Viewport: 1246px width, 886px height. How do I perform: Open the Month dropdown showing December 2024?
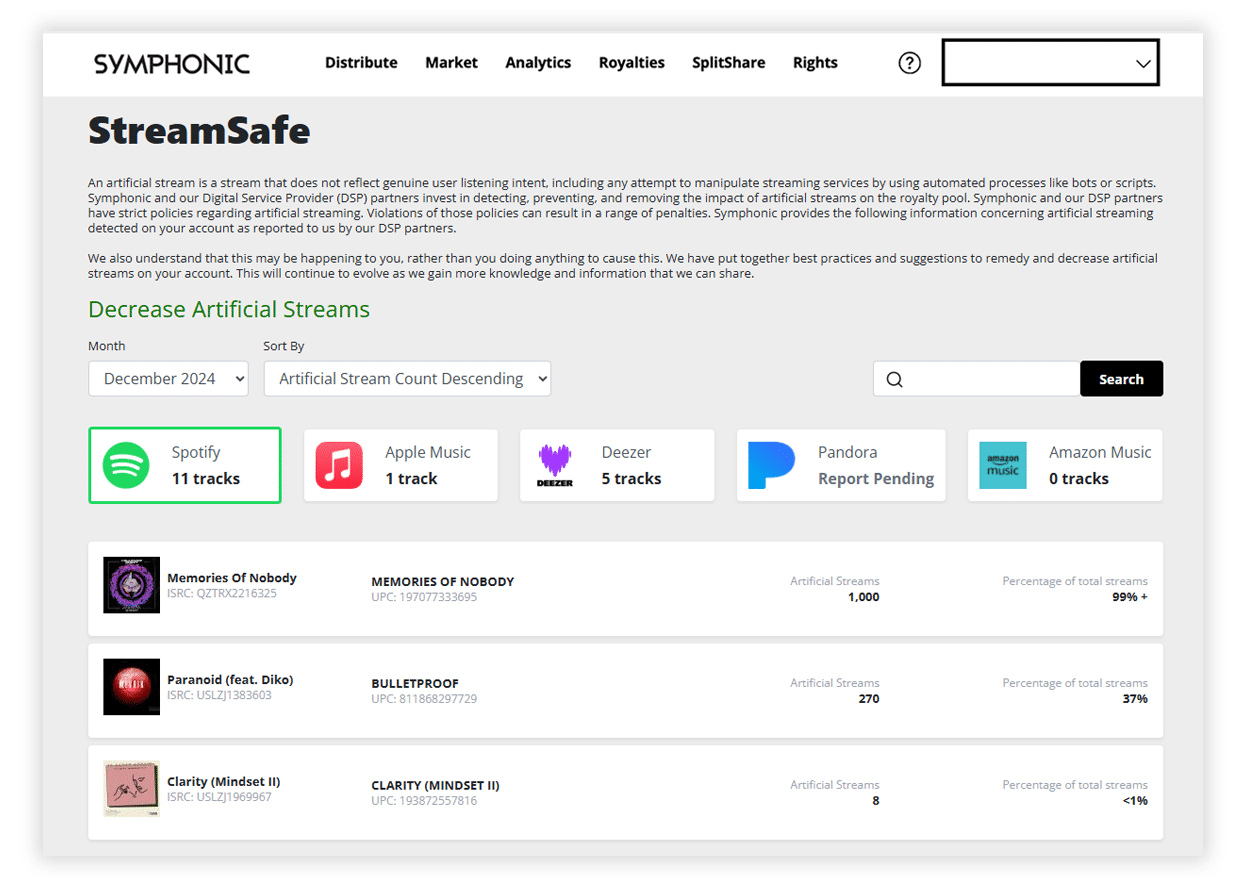(168, 378)
